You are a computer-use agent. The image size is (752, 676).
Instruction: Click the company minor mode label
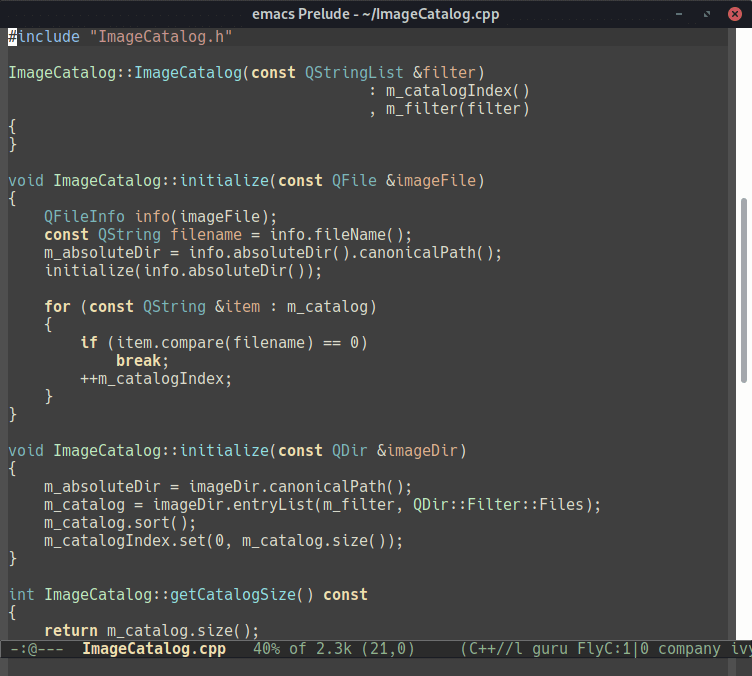[x=689, y=649]
